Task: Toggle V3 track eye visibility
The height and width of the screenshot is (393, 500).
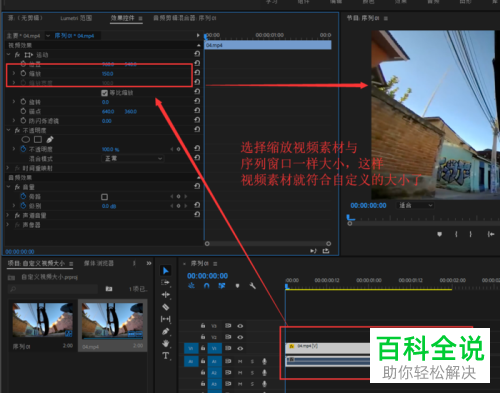Action: 240,326
